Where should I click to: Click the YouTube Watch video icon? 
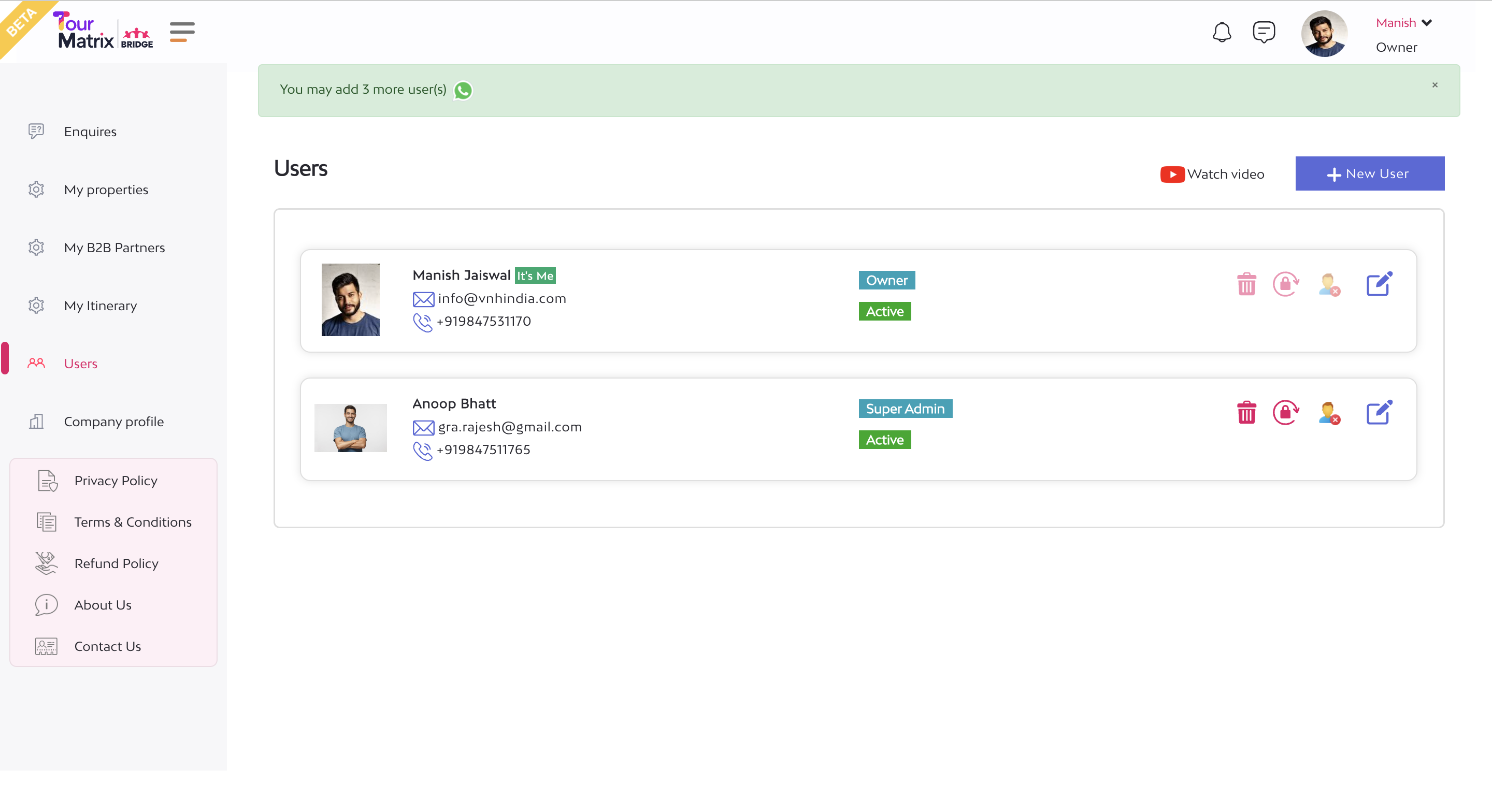tap(1172, 175)
